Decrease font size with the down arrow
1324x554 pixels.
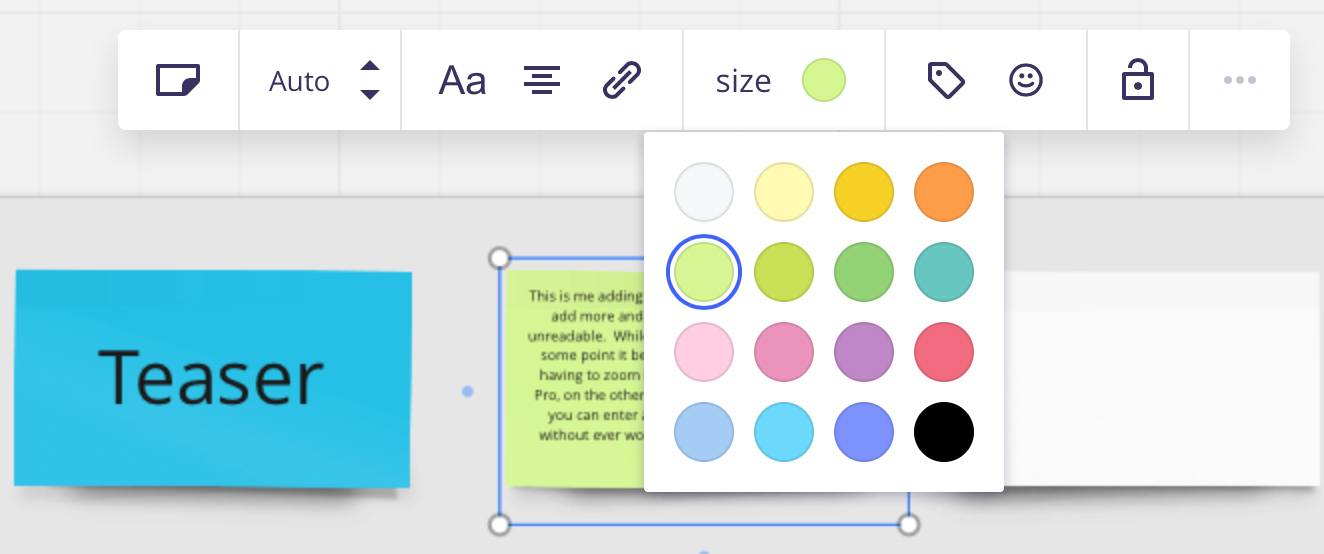[370, 95]
